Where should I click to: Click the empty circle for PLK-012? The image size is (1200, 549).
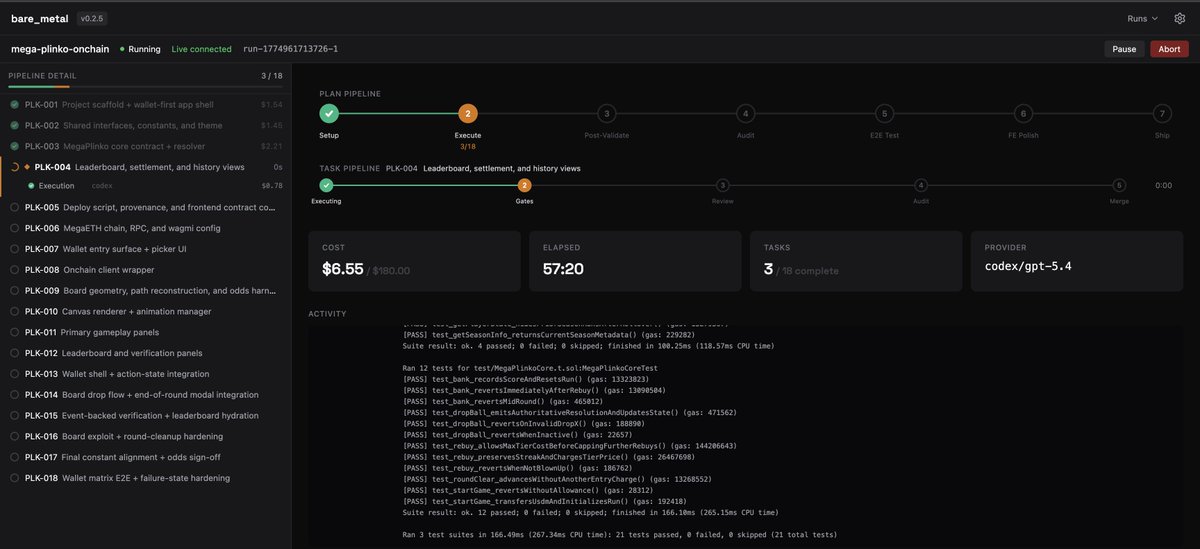coord(15,352)
